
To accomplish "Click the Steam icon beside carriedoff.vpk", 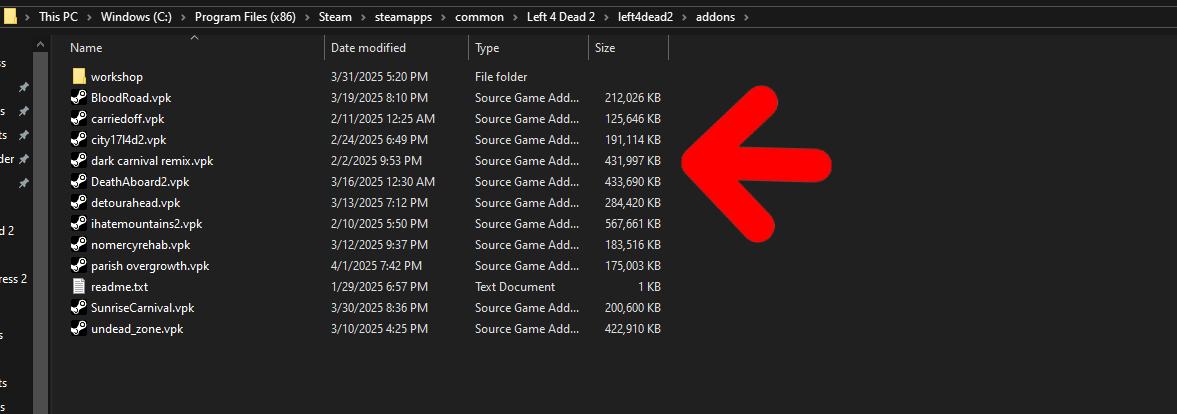I will point(79,118).
